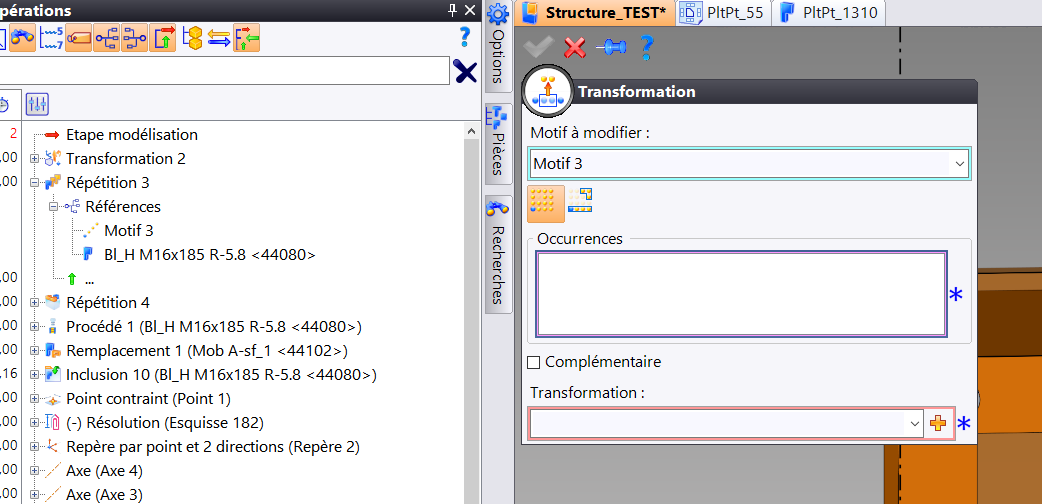This screenshot has height=504, width=1042.
Task: Click the red X cancel icon
Action: [x=575, y=48]
